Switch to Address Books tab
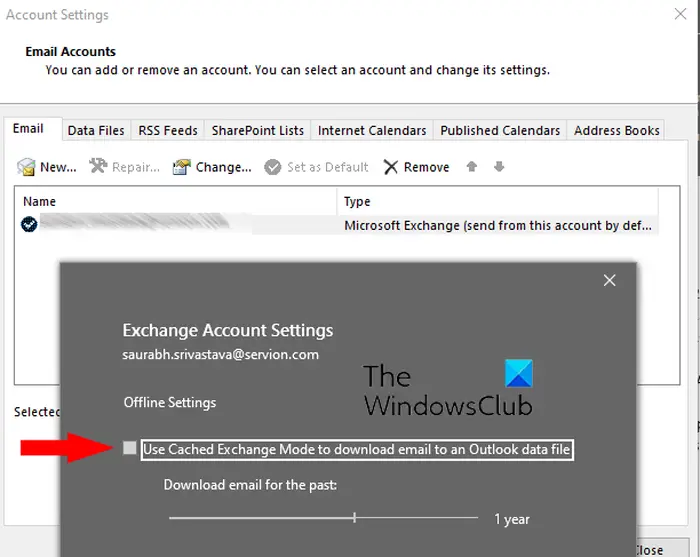Viewport: 700px width, 557px height. [617, 130]
